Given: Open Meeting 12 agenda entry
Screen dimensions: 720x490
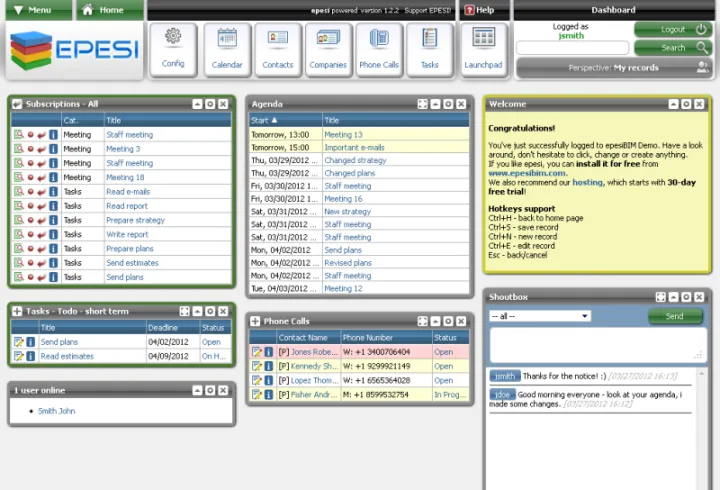Looking at the screenshot, I should click(x=343, y=288).
